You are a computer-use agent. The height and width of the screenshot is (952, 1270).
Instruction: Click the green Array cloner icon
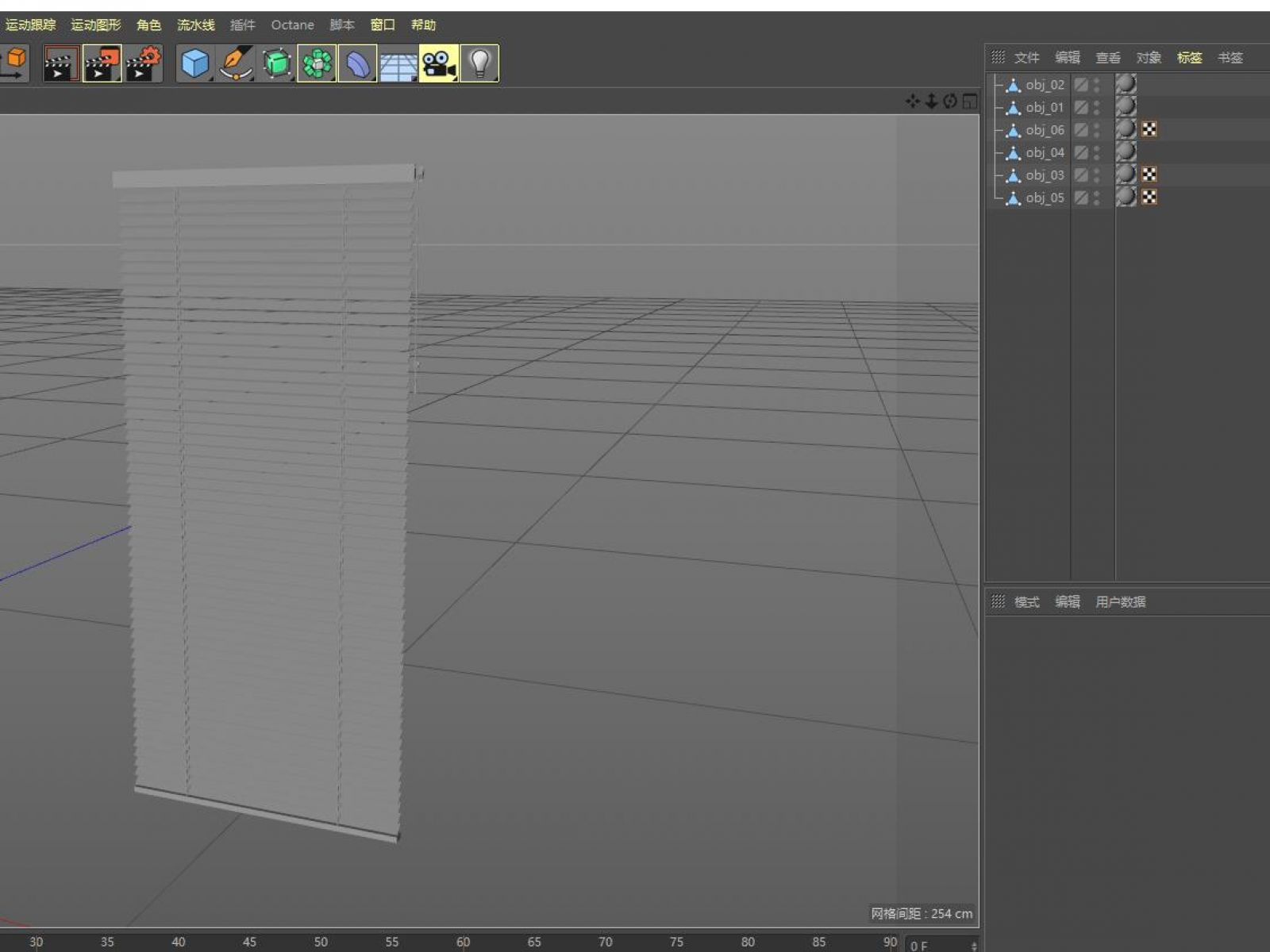coord(317,63)
